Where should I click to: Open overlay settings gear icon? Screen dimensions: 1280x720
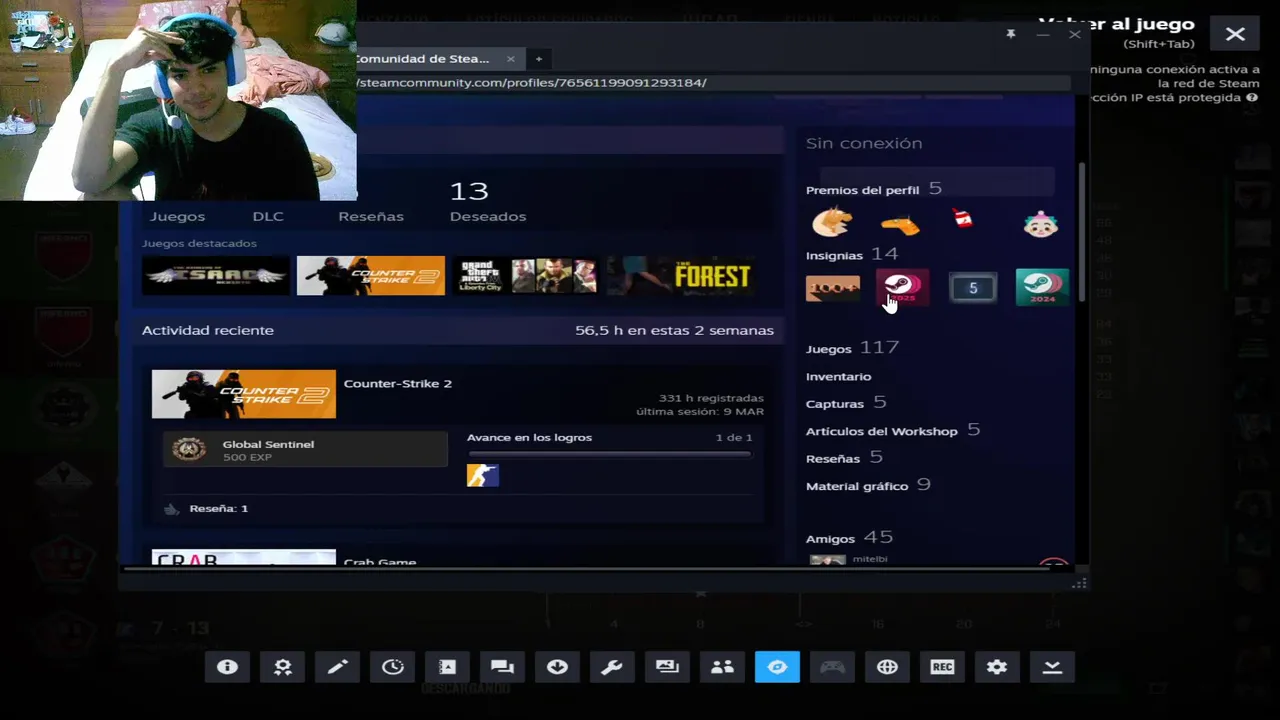point(997,667)
